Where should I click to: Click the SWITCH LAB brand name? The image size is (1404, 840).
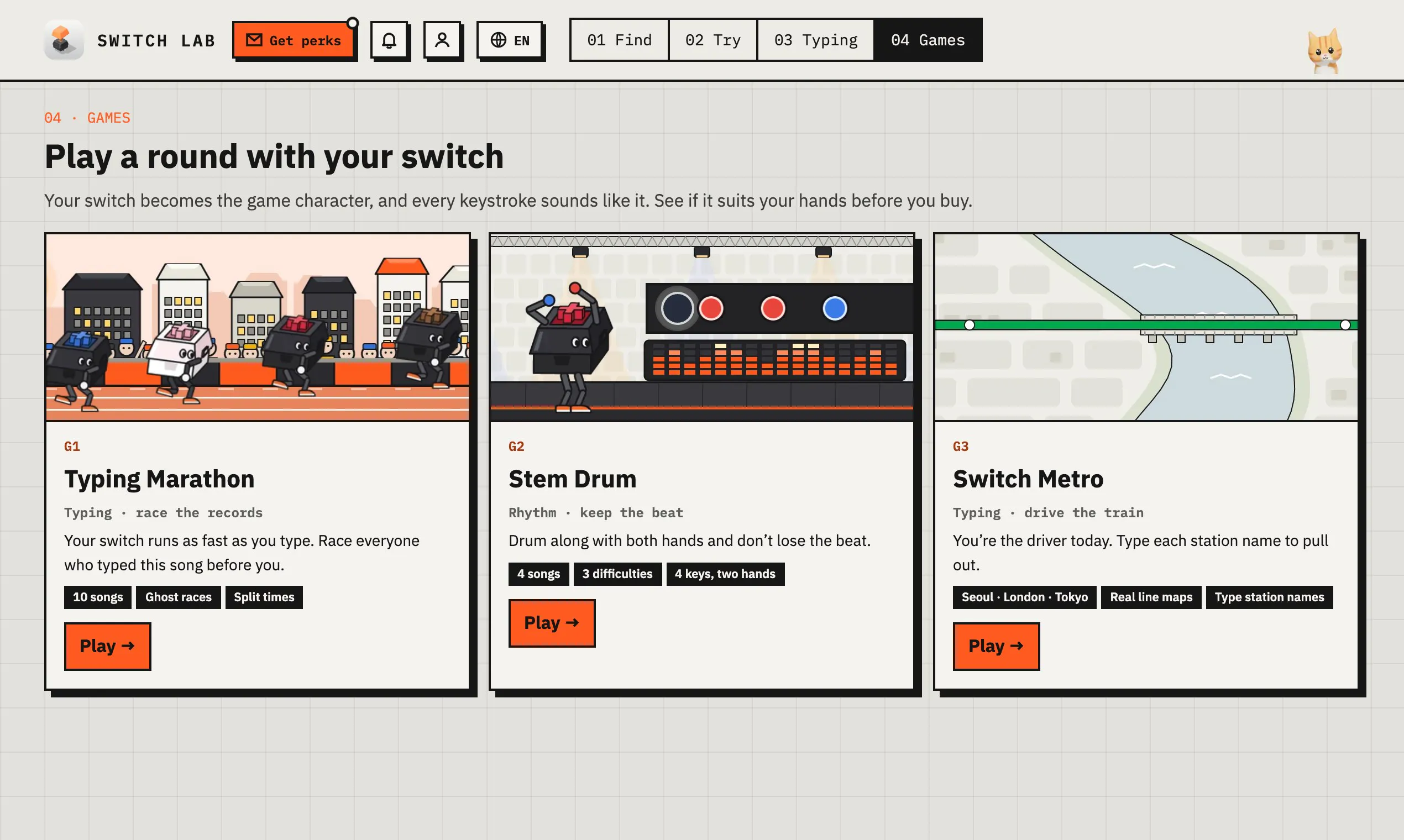point(156,41)
